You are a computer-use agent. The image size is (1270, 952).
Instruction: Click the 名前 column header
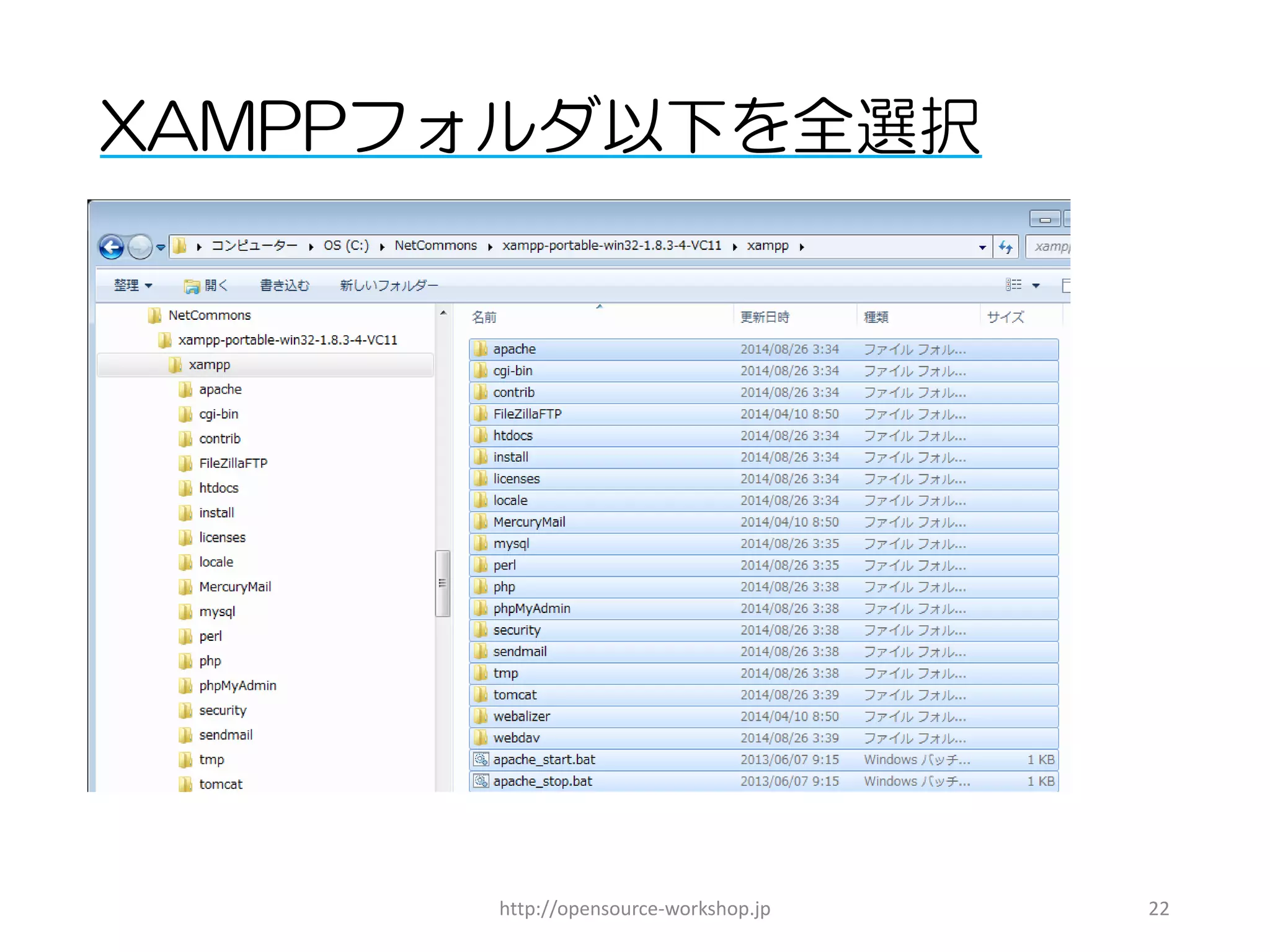(484, 317)
